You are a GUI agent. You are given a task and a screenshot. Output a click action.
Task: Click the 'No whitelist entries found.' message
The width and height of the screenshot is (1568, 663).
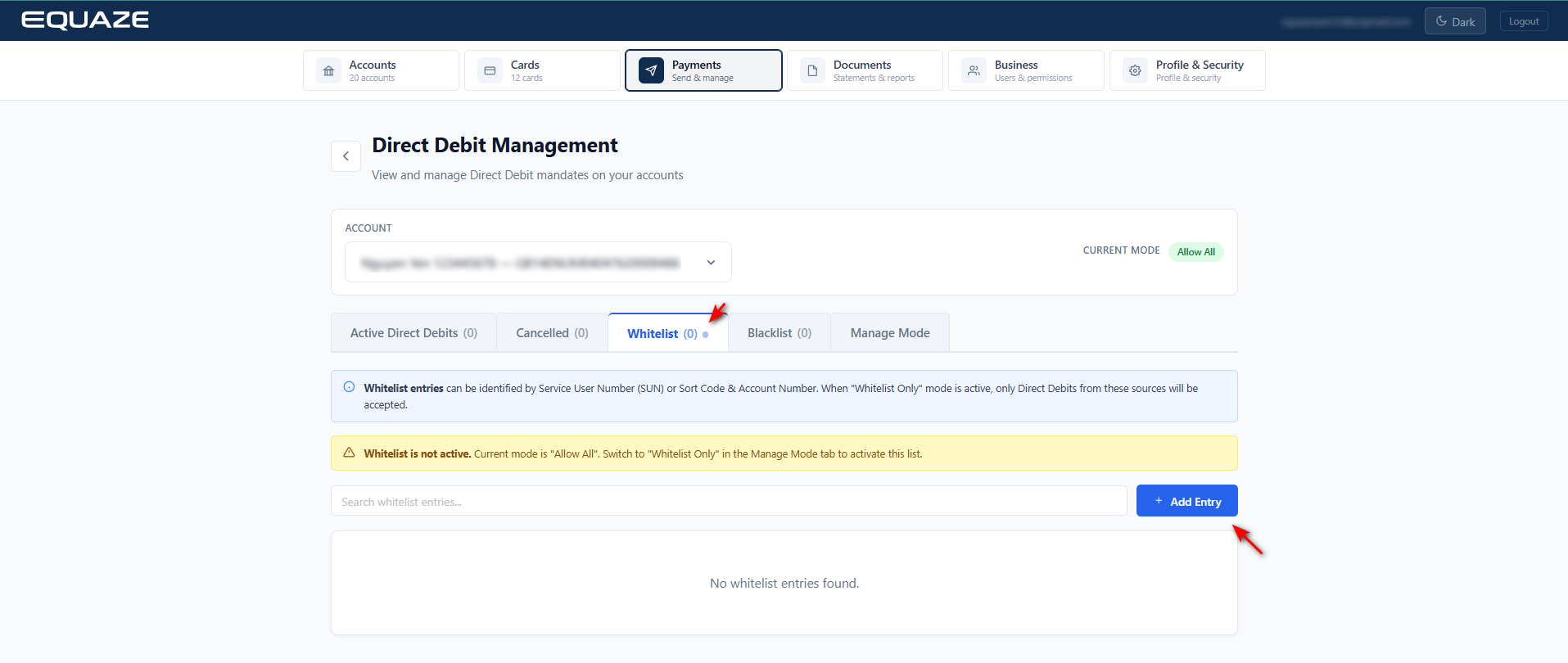pyautogui.click(x=784, y=584)
